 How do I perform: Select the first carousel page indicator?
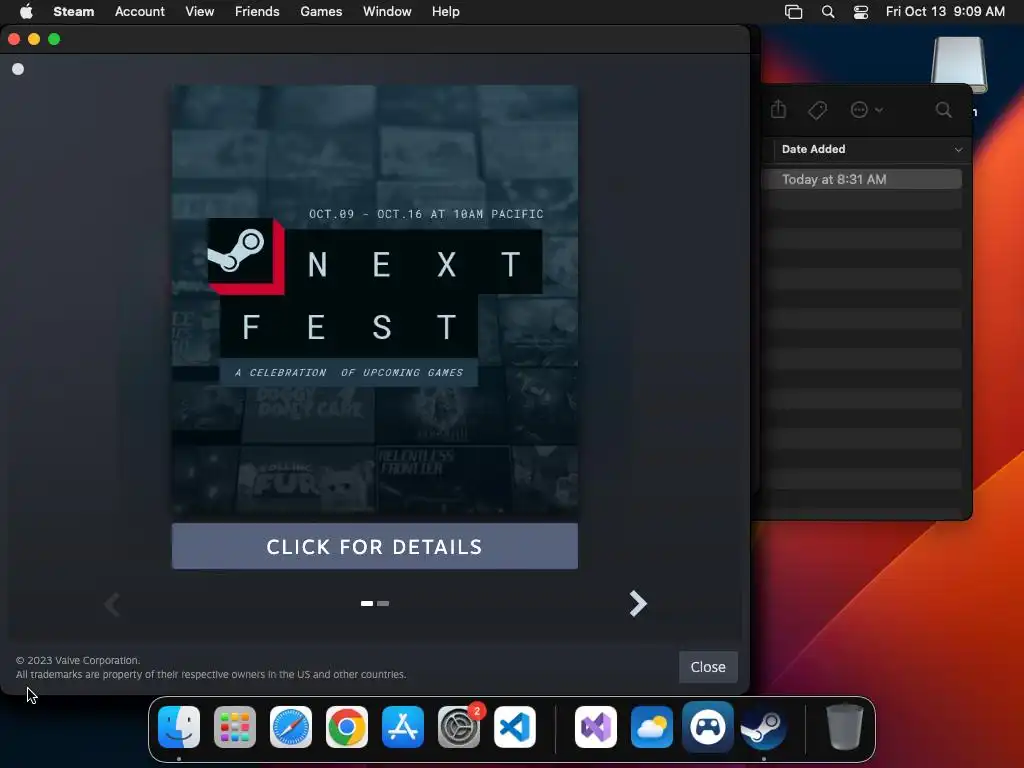367,603
